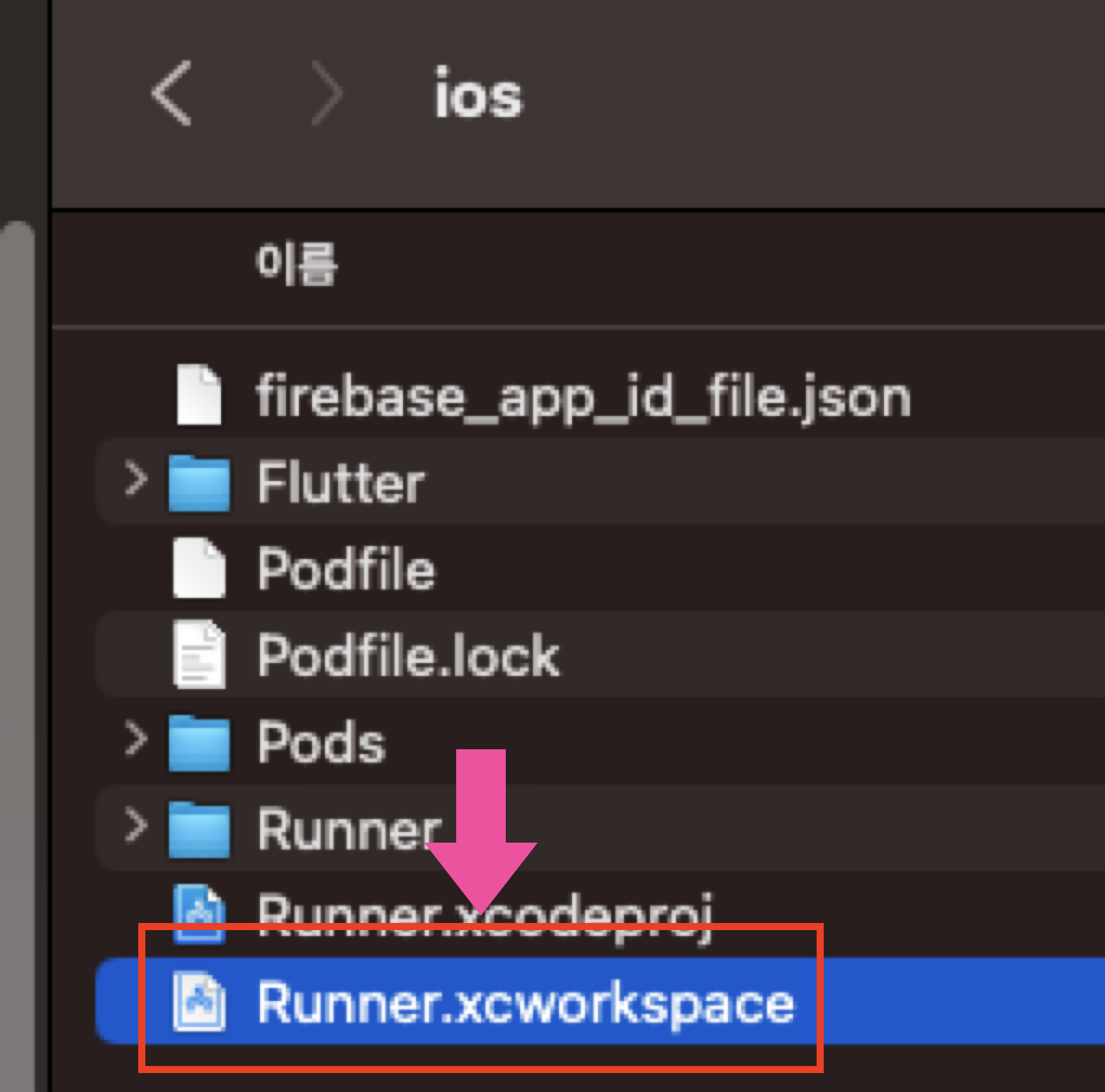1105x1092 pixels.
Task: Expand the Pods folder chevron
Action: point(136,739)
